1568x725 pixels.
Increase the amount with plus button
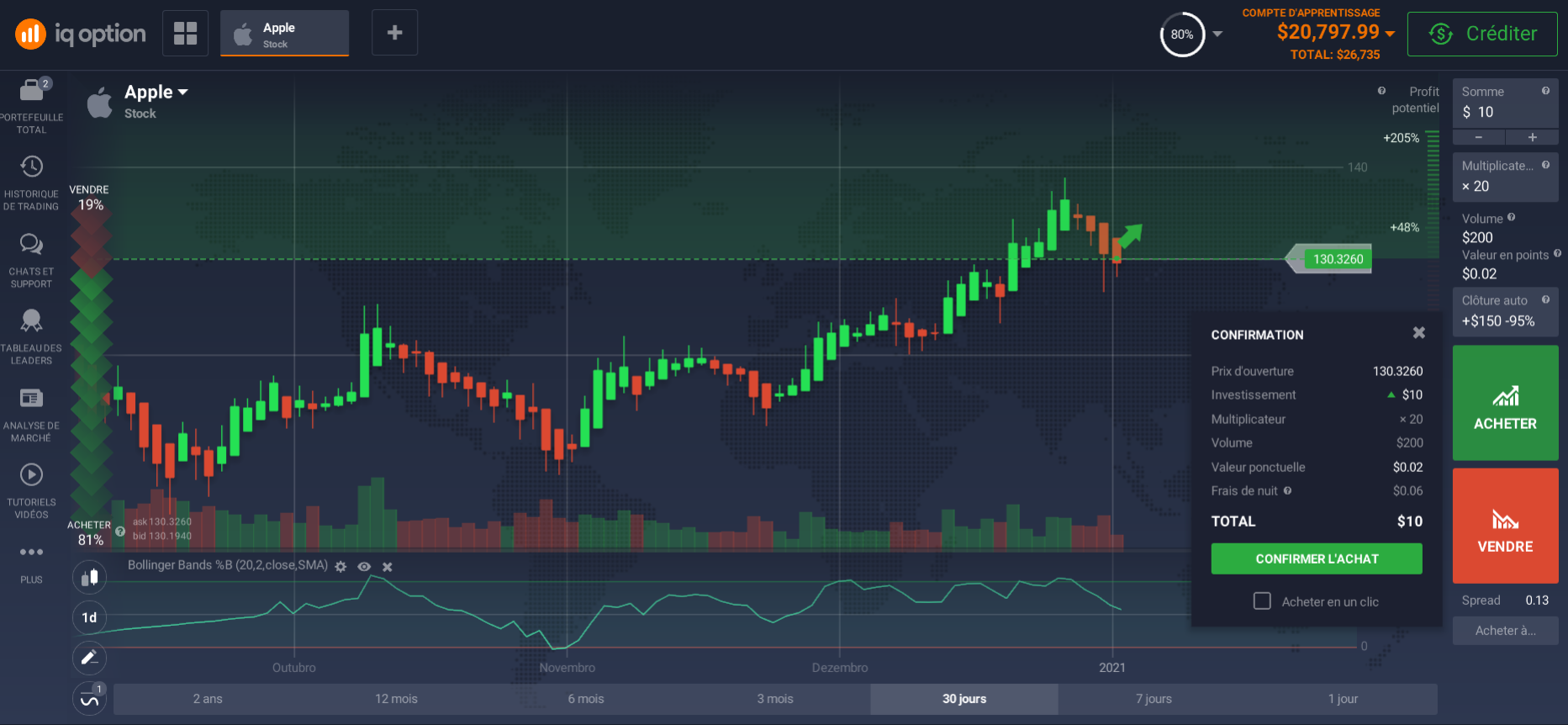click(x=1532, y=137)
